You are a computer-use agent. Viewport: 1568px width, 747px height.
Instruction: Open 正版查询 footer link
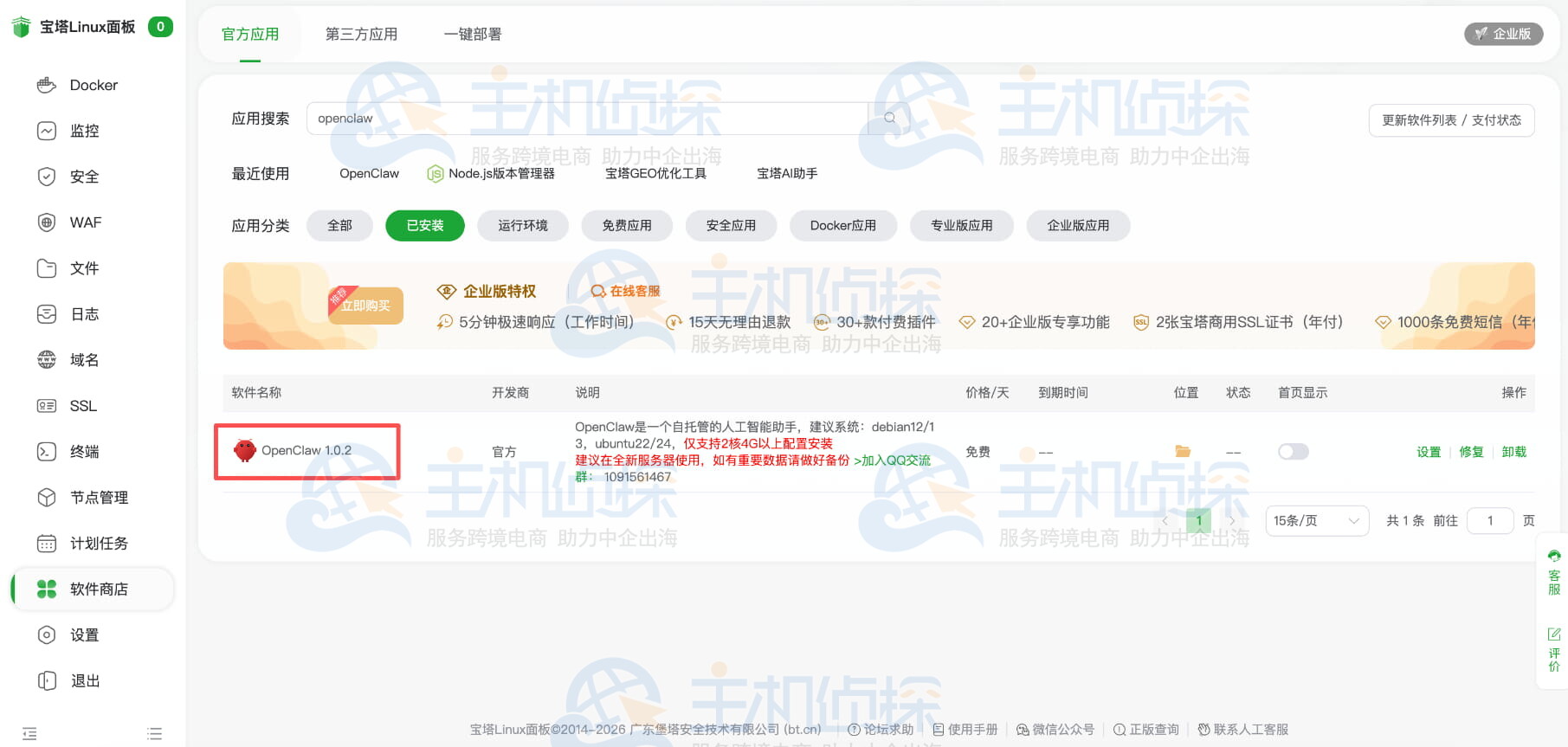coord(1146,730)
